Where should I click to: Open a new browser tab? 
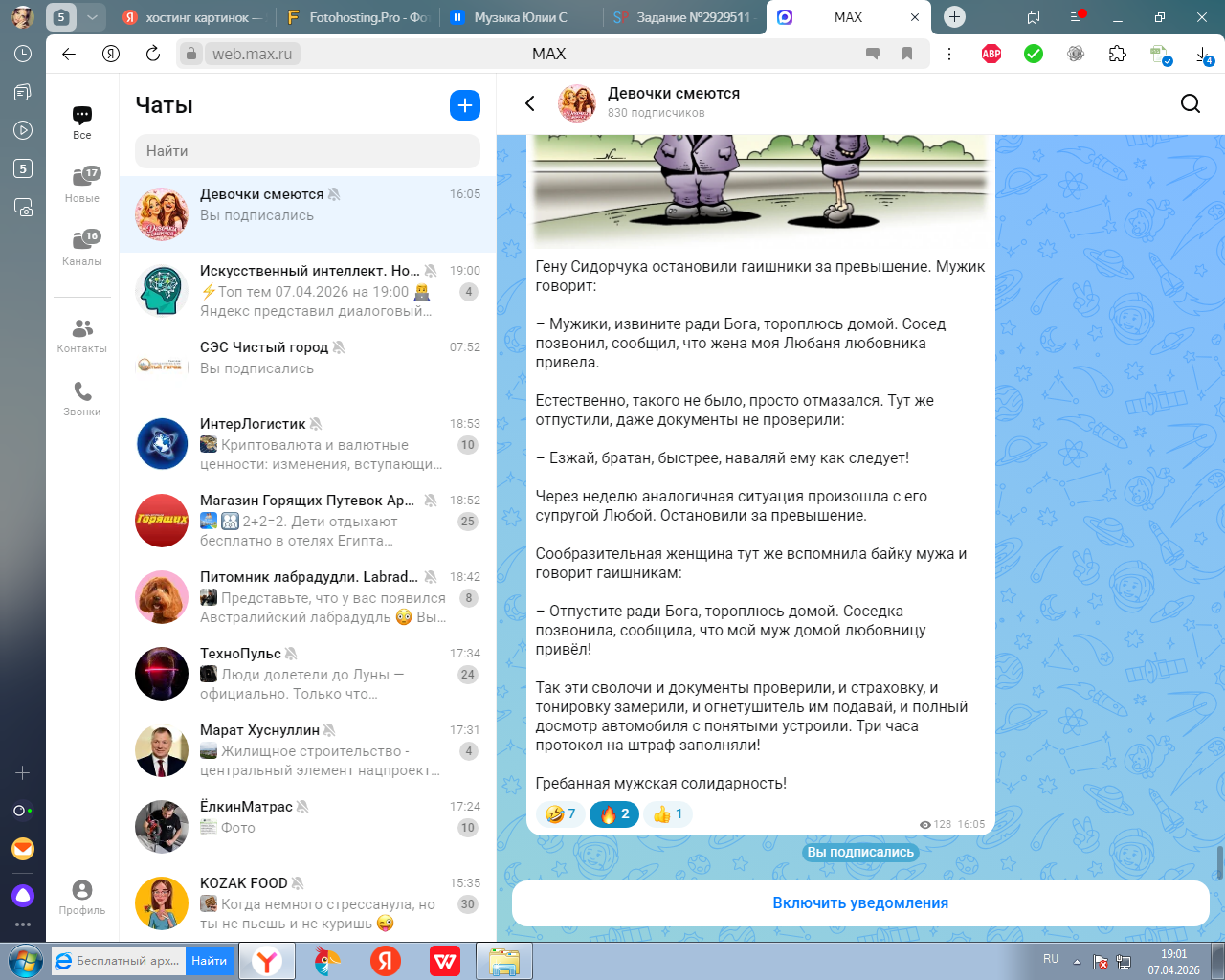(954, 17)
